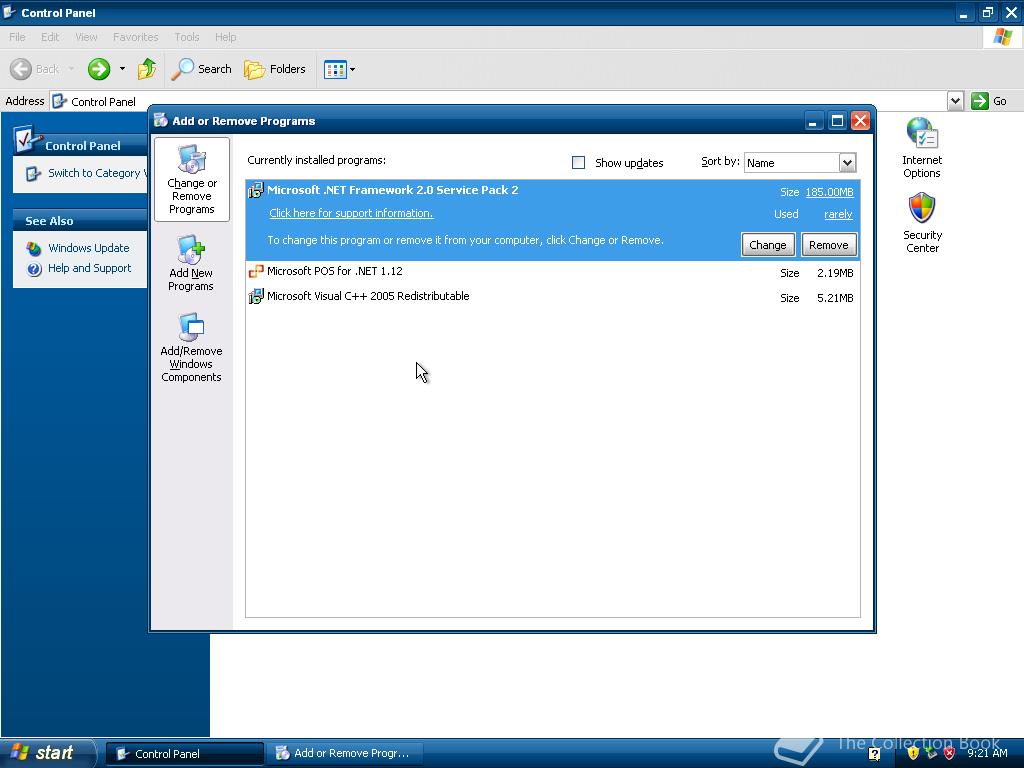
Task: Open the Edit menu
Action: (50, 37)
